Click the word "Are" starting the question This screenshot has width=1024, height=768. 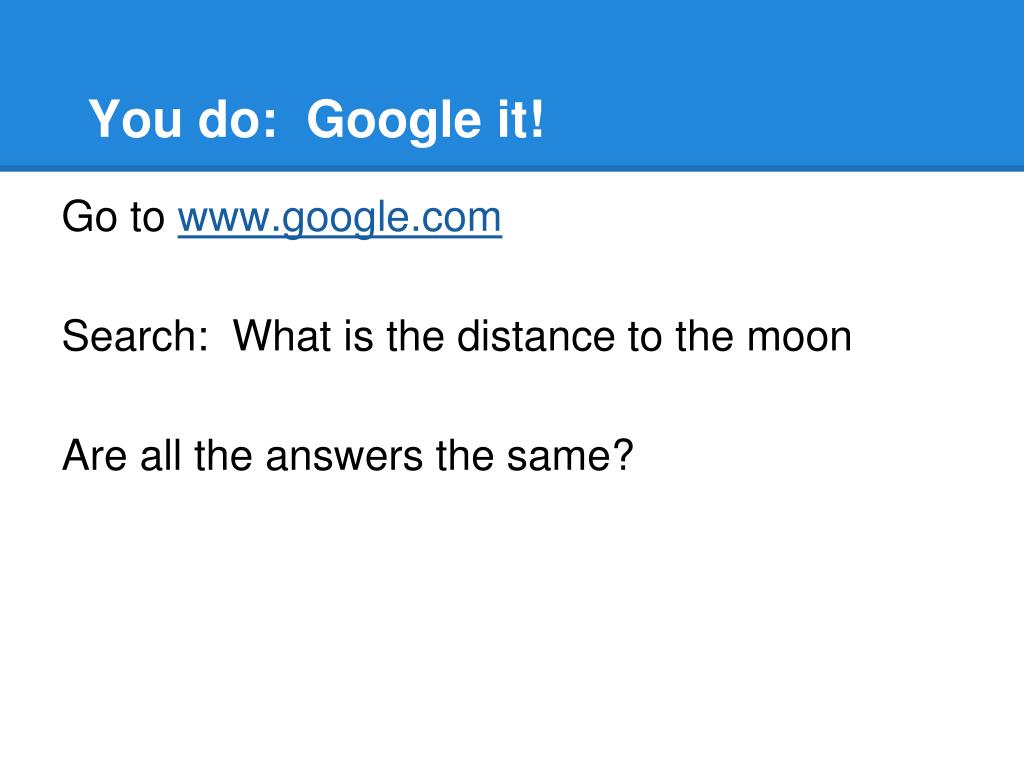coord(94,456)
